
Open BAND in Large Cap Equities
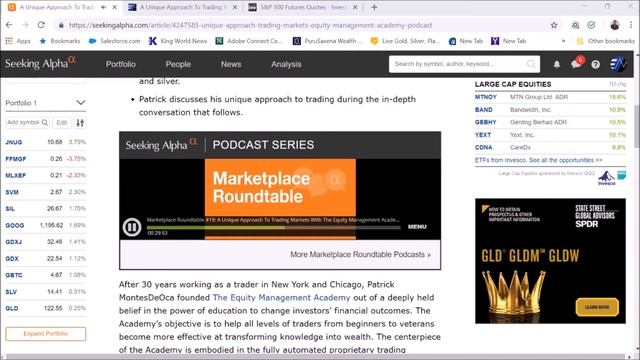click(x=484, y=109)
